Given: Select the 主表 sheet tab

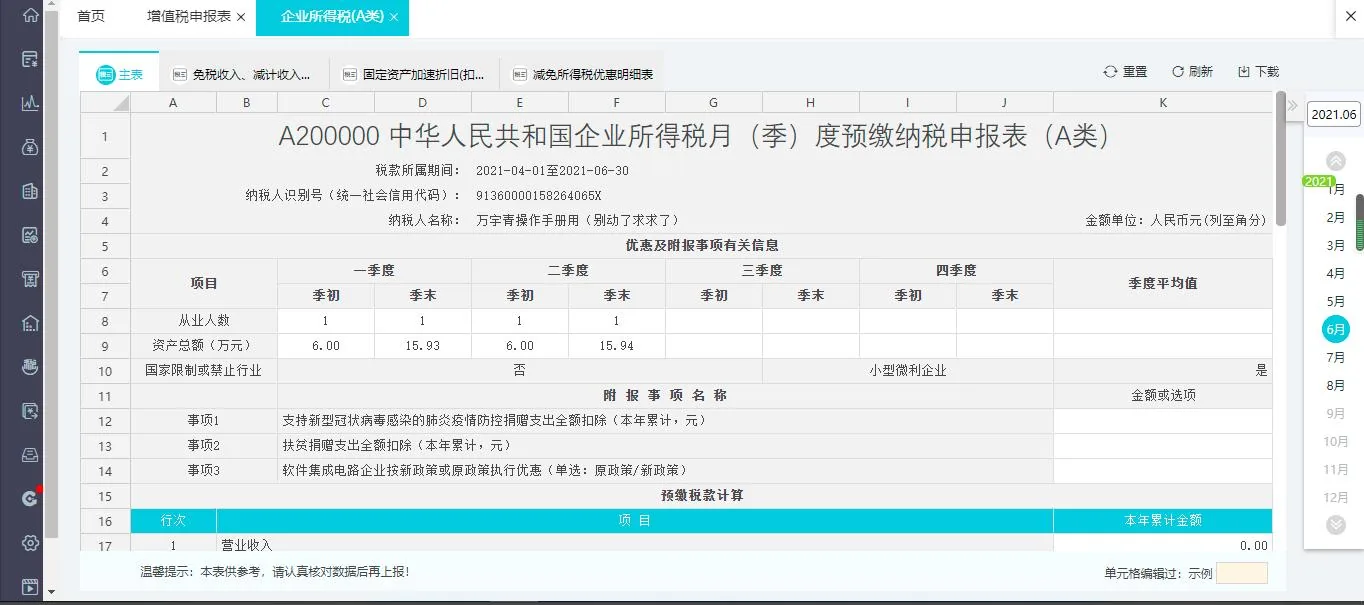Looking at the screenshot, I should tap(119, 74).
